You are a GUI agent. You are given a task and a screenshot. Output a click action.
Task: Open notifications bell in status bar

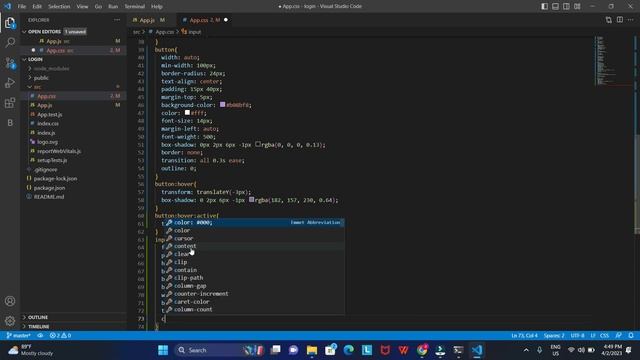click(631, 336)
